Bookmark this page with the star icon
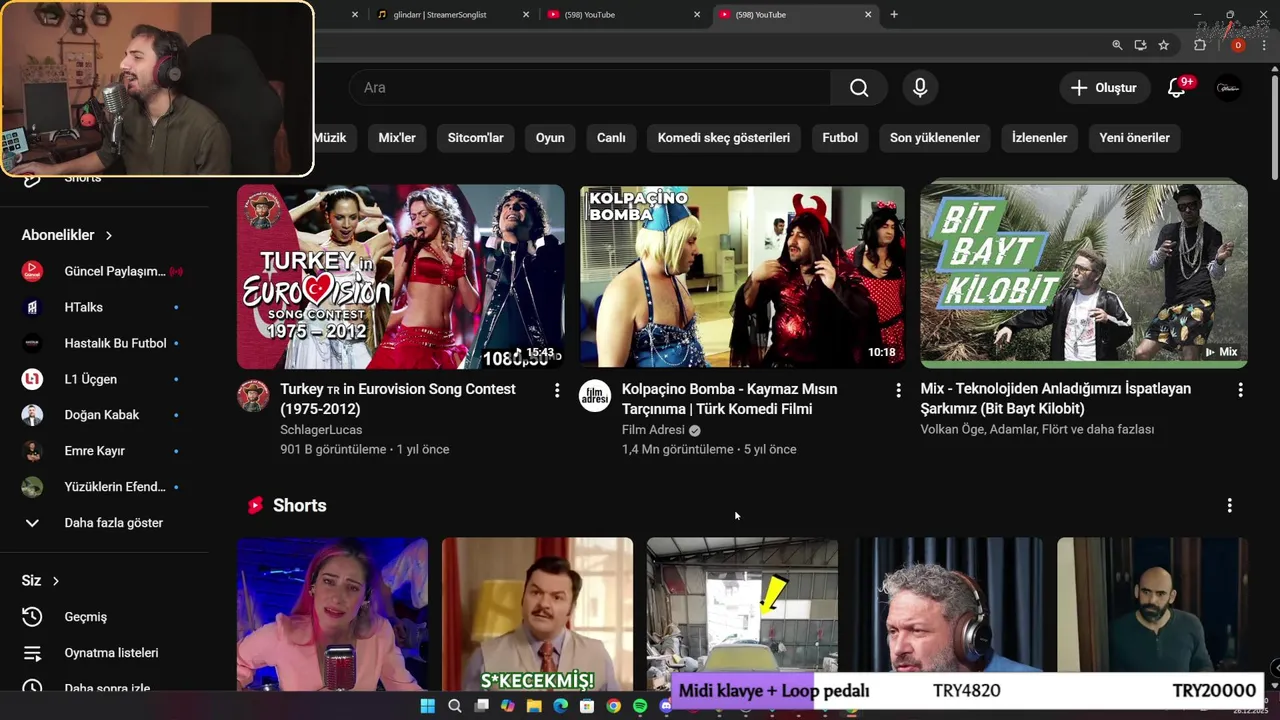 click(x=1164, y=45)
